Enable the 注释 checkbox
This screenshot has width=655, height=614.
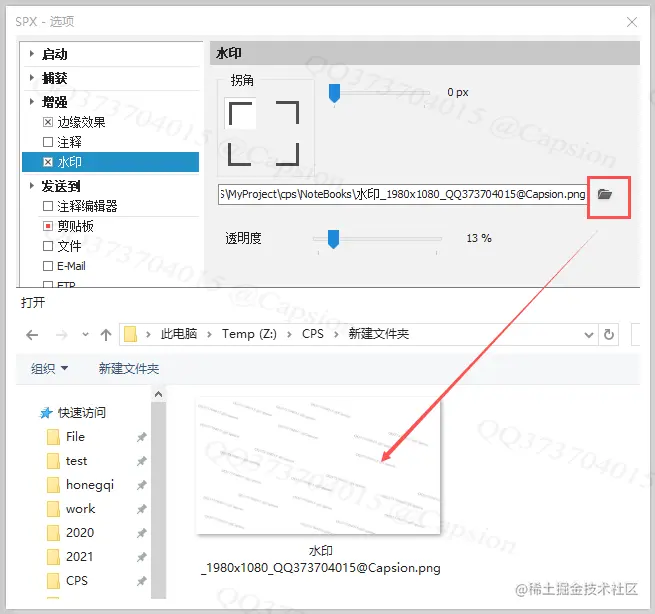48,142
